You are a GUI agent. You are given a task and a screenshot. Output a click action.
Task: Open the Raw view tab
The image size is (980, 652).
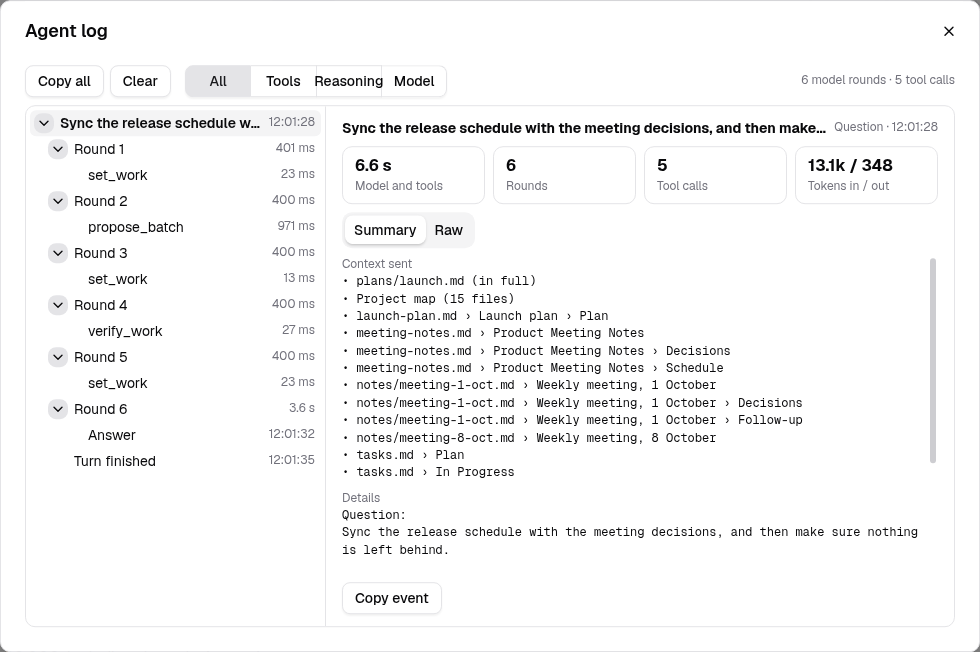[x=449, y=230]
